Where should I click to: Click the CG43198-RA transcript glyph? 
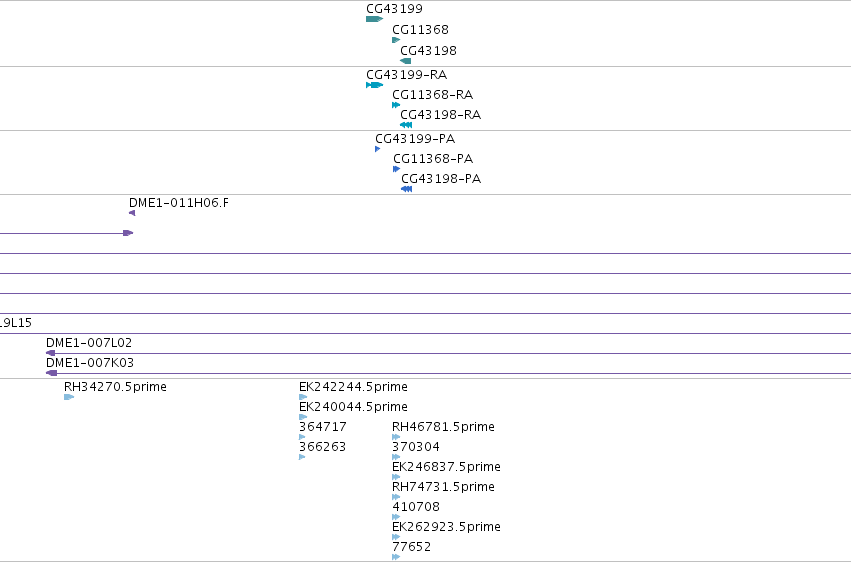[x=406, y=125]
